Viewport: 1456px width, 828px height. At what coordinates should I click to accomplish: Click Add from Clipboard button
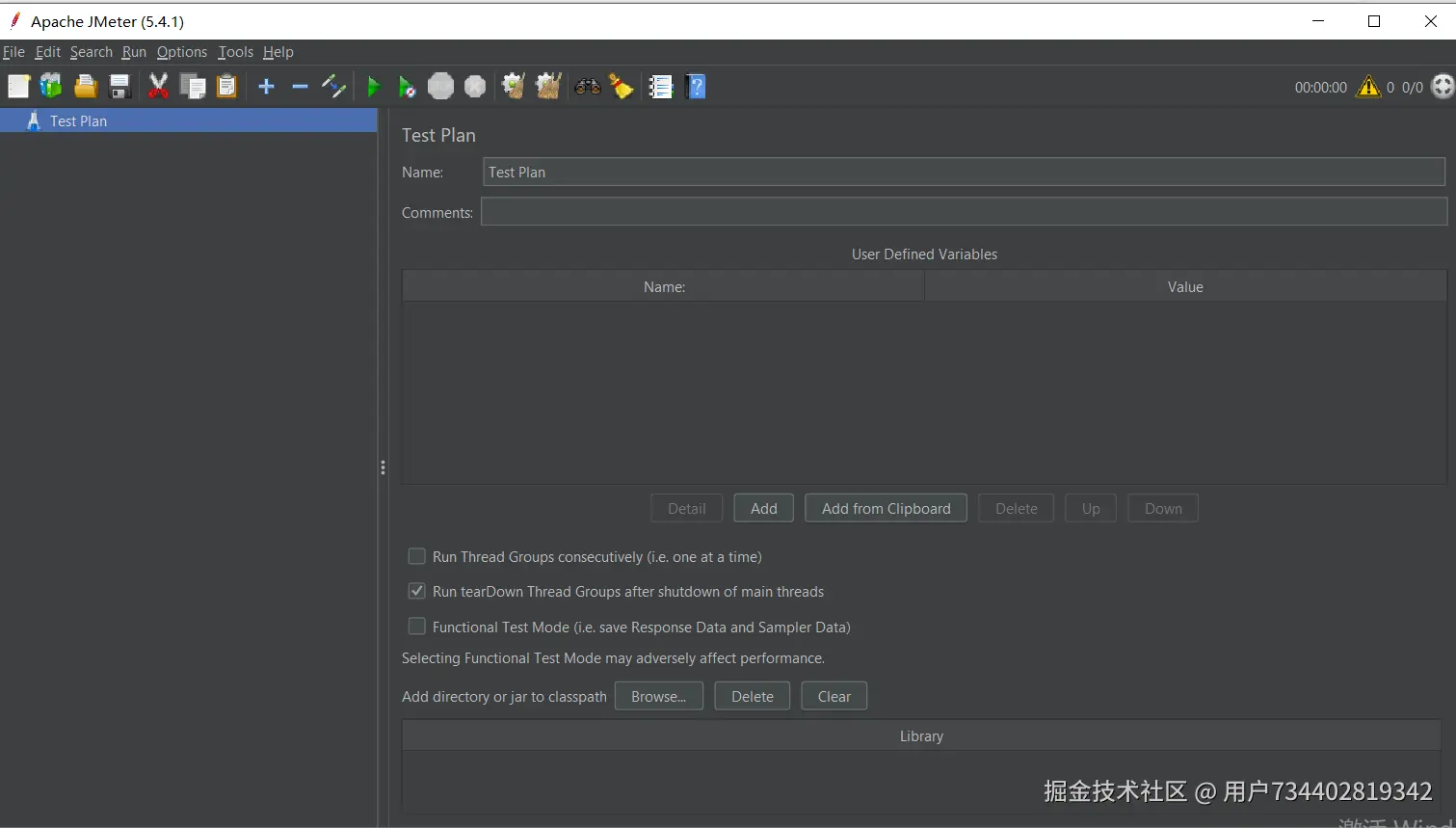[887, 508]
